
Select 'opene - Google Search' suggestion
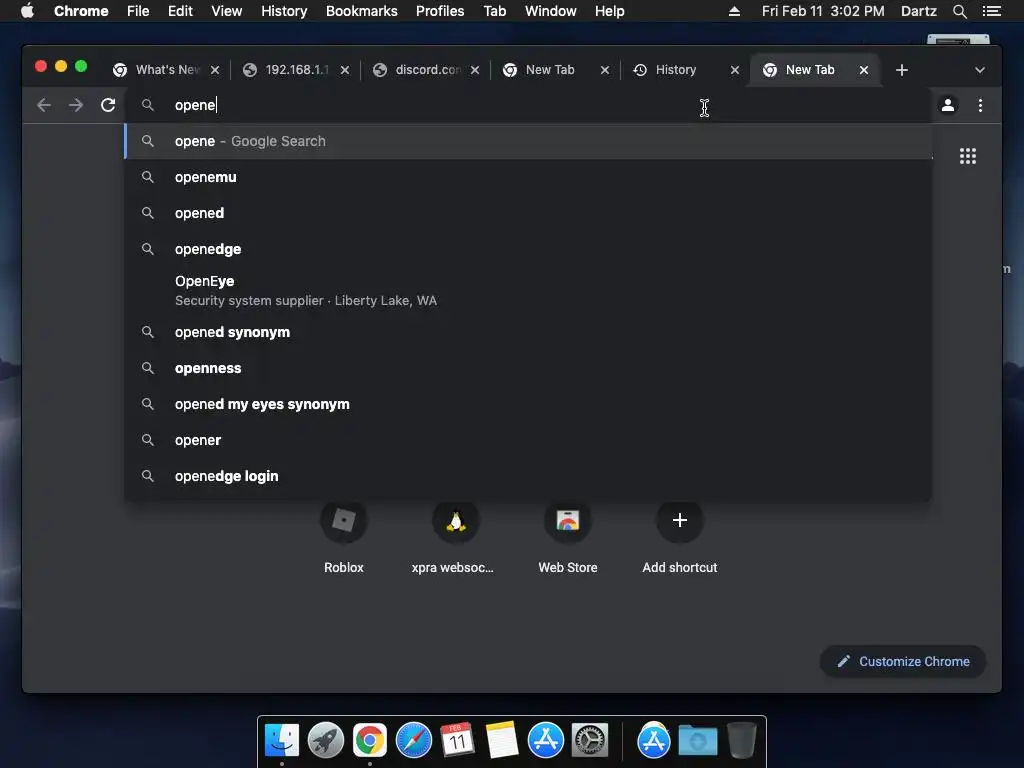pyautogui.click(x=528, y=141)
